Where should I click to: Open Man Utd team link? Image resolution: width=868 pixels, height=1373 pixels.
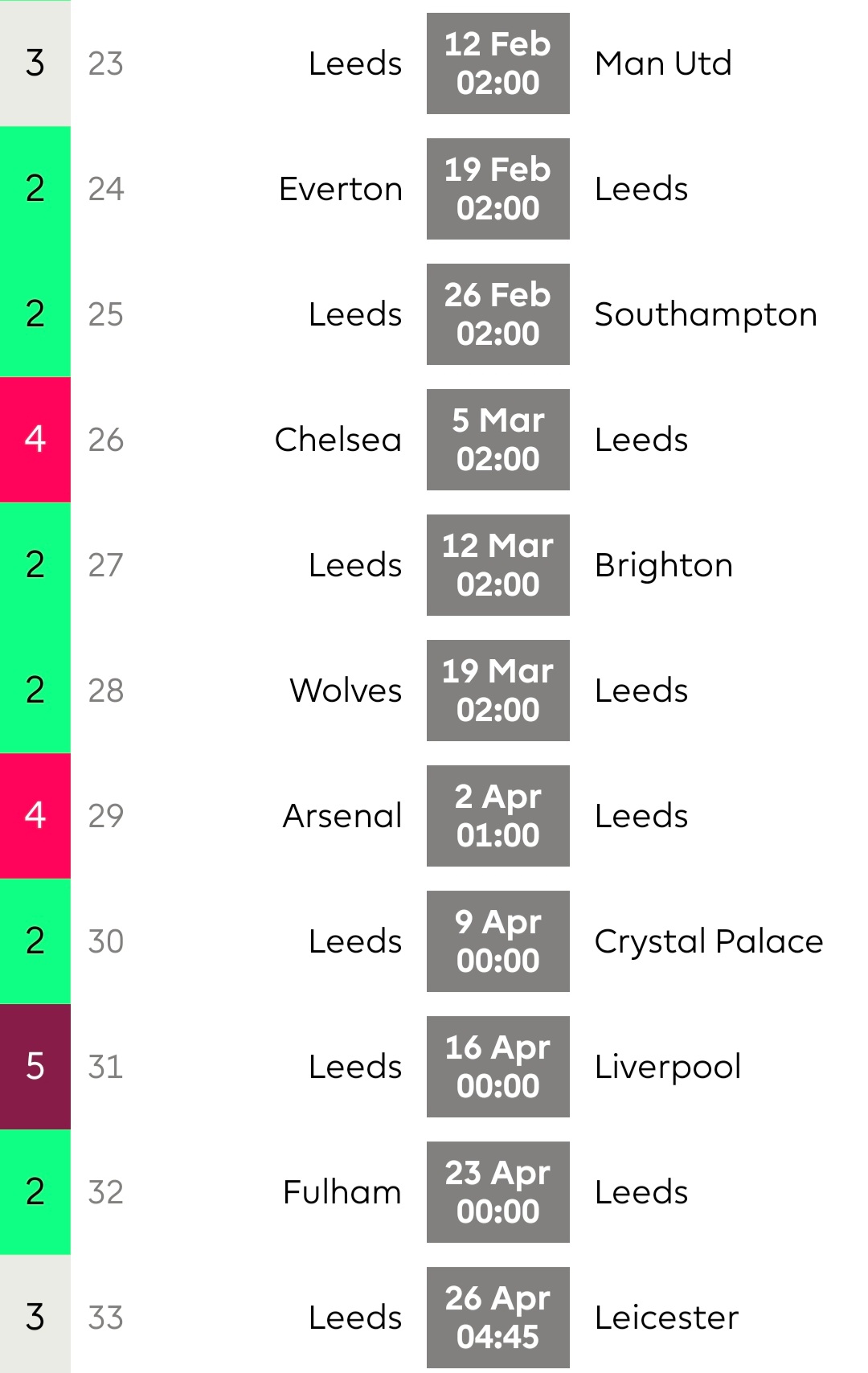[x=663, y=64]
